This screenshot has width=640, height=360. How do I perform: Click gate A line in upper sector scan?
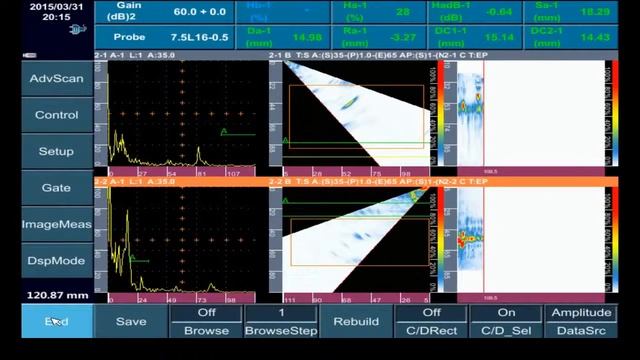coord(356,142)
